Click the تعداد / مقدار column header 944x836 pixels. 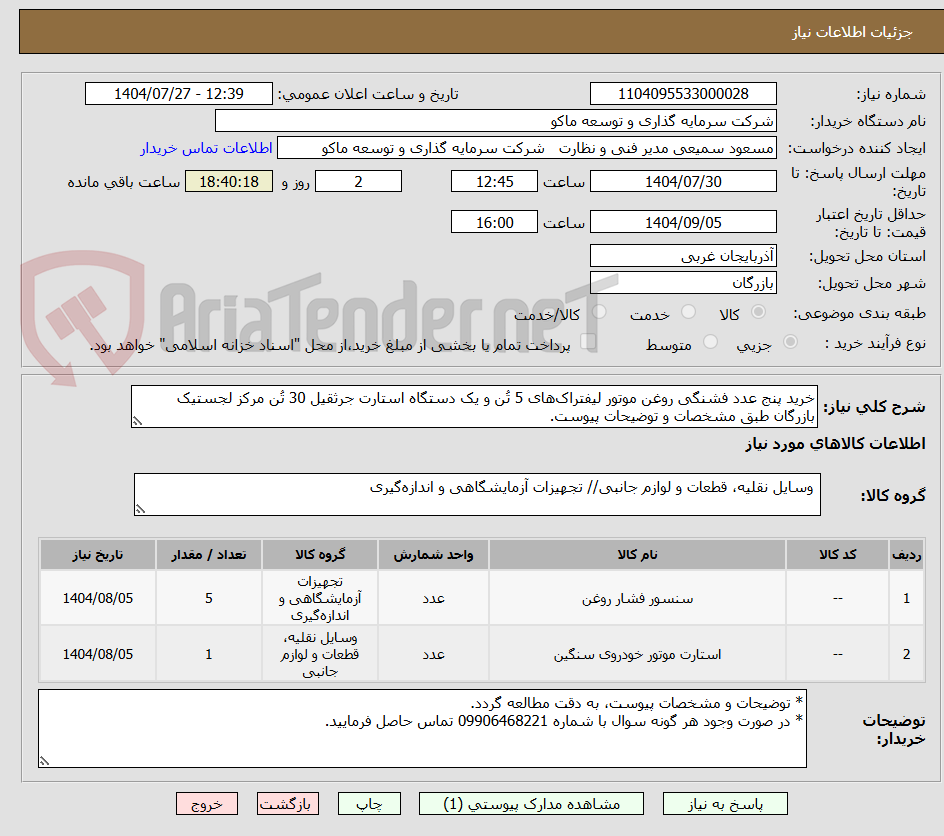point(209,554)
